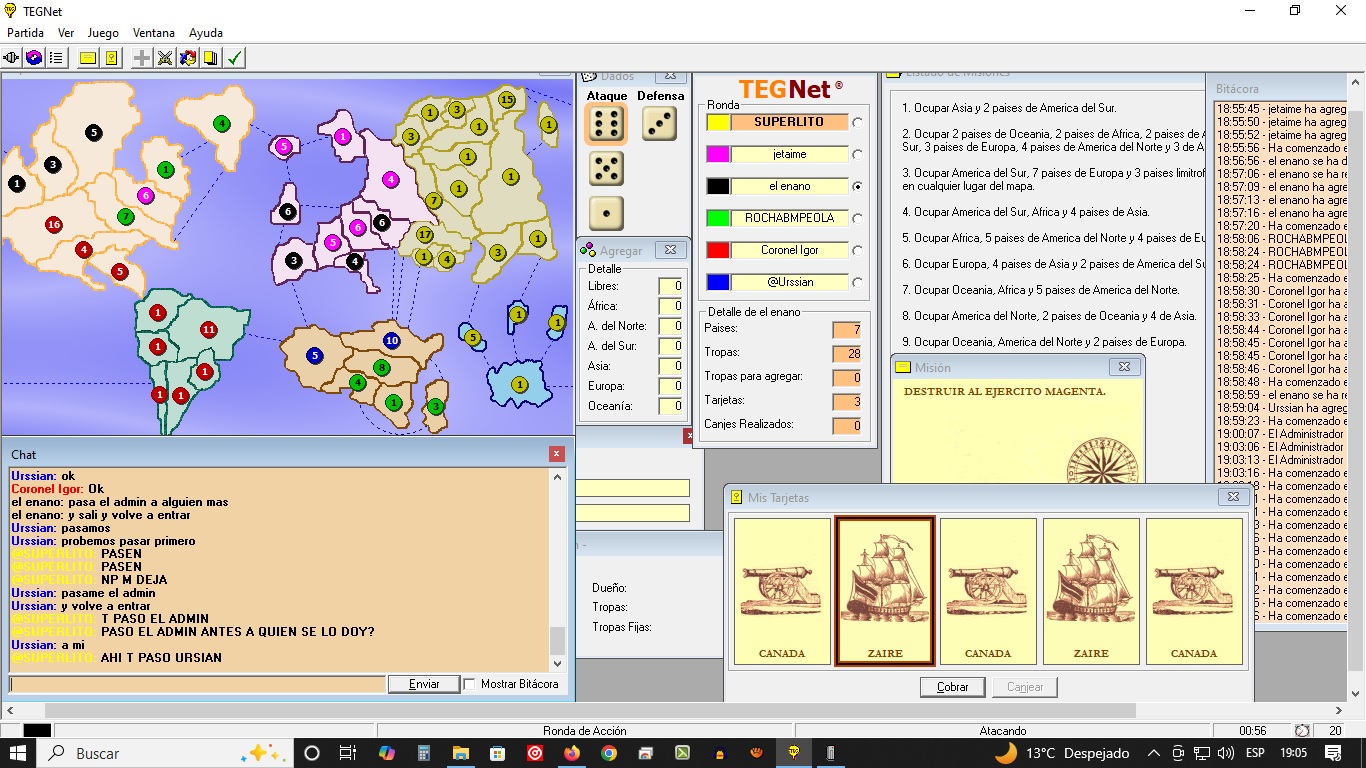Close the Dados dice panel

tap(671, 76)
